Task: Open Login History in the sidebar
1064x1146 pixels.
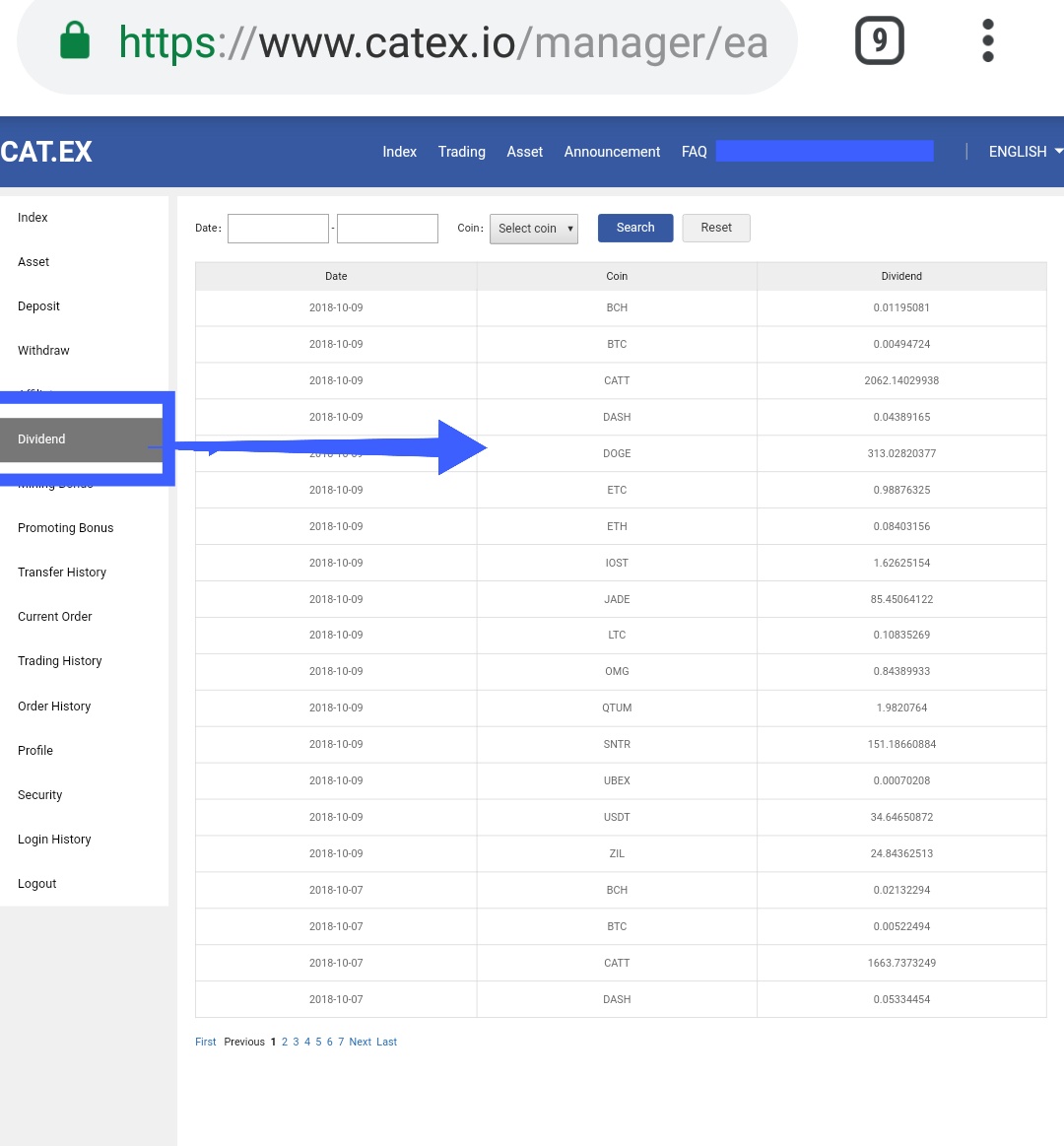Action: (x=55, y=840)
